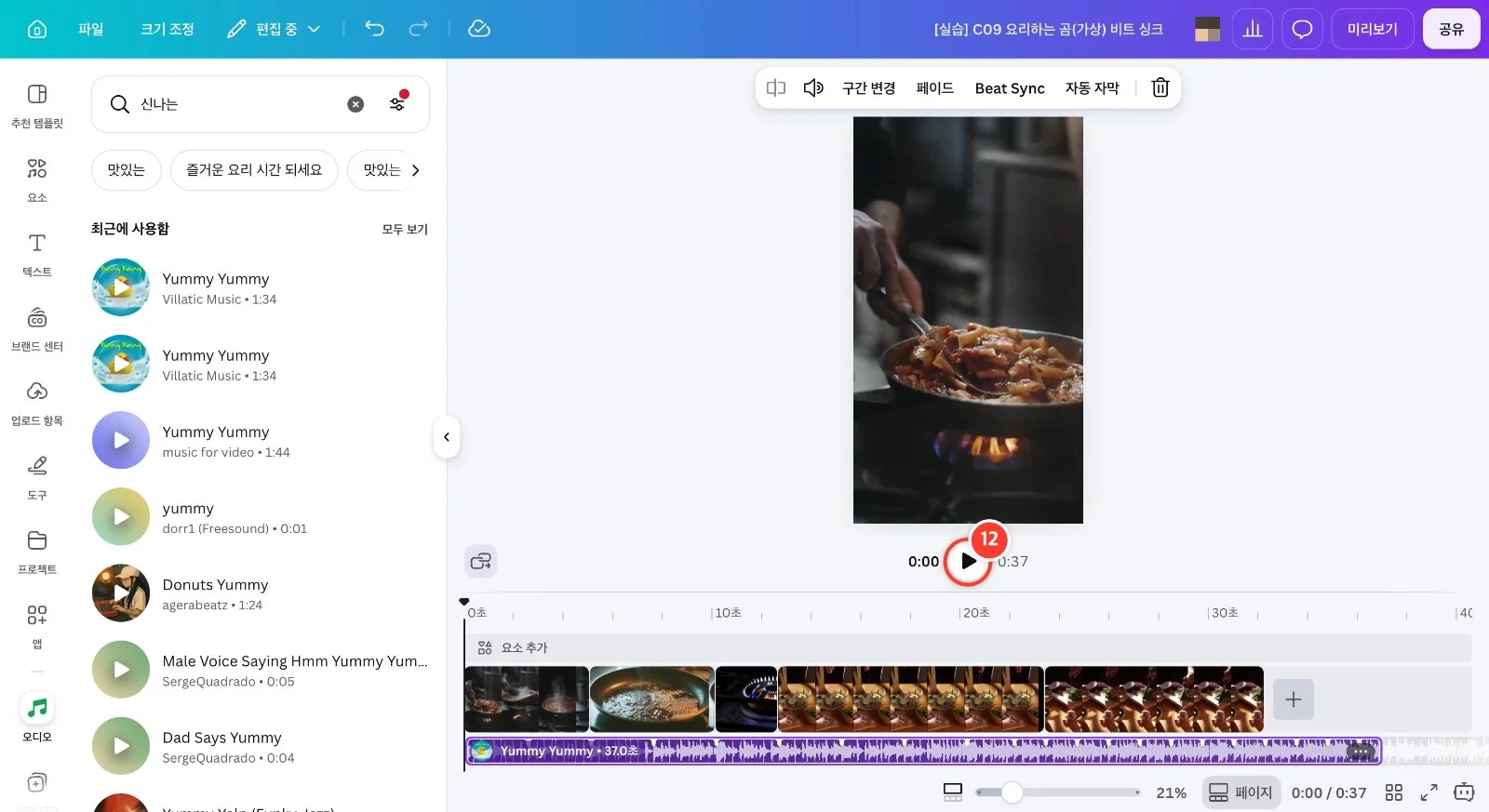Play the video from the timeline
Image resolution: width=1489 pixels, height=812 pixels.
pyautogui.click(x=968, y=561)
